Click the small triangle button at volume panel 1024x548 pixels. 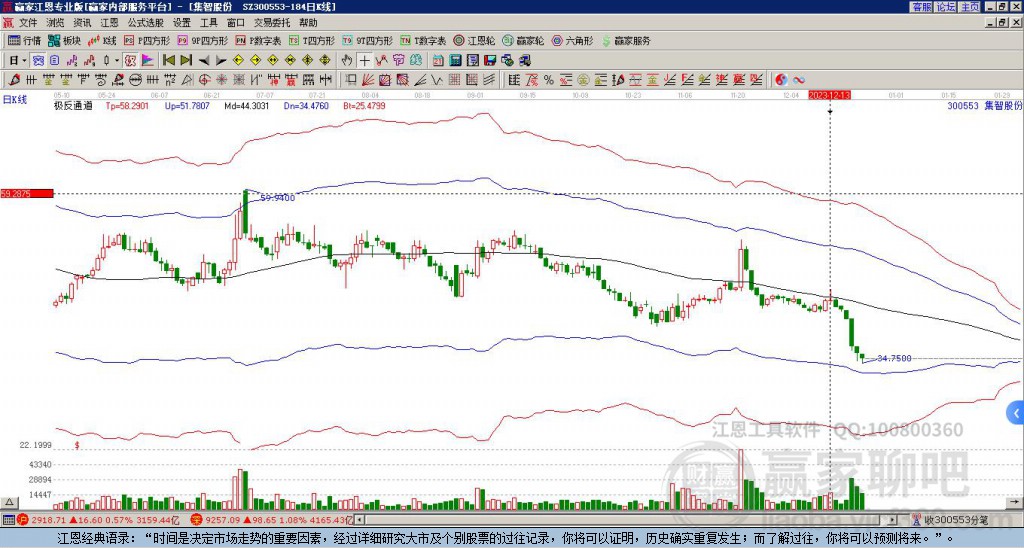[x=8, y=502]
